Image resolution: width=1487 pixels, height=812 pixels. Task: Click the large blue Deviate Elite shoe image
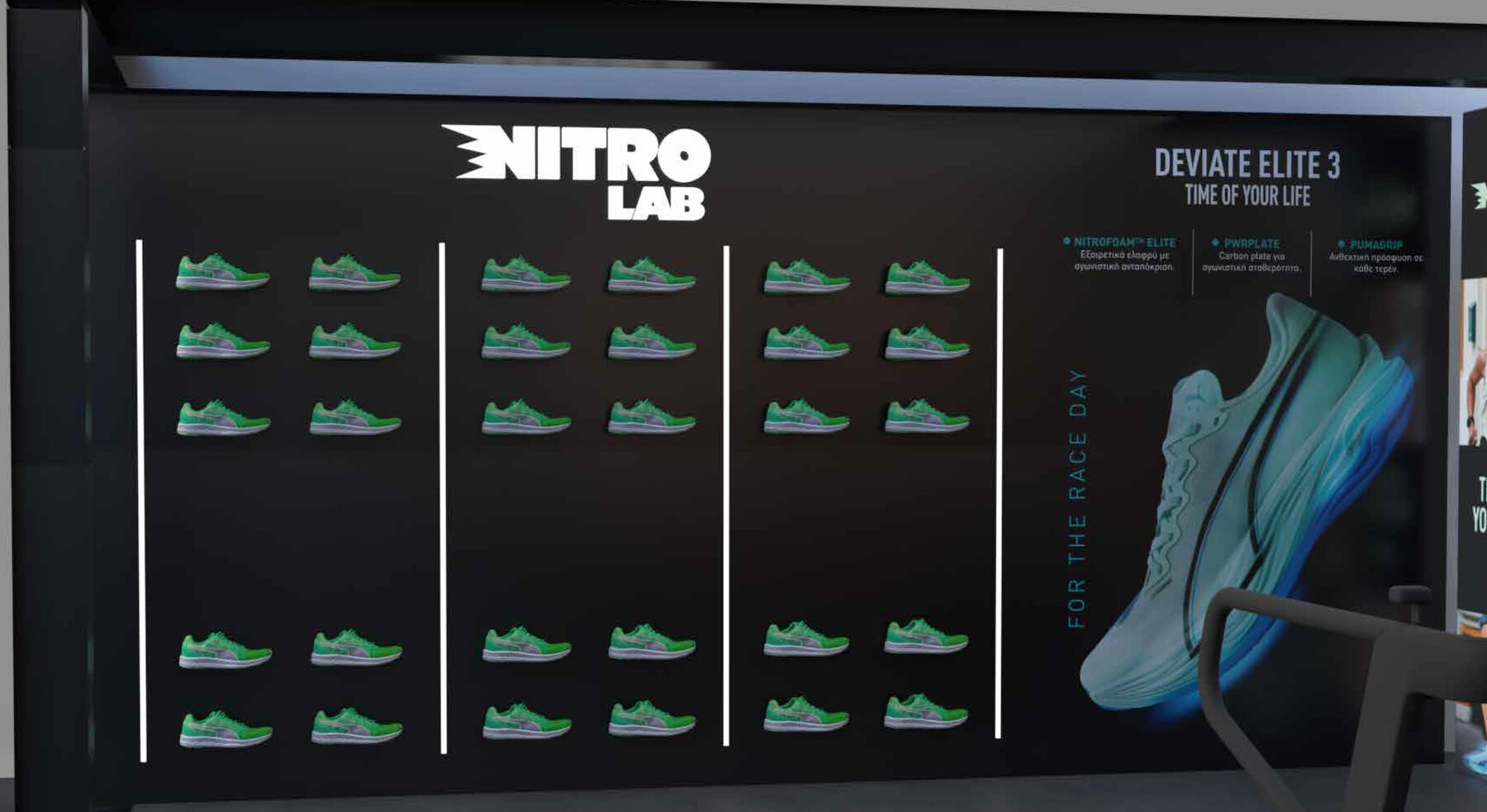click(1247, 504)
